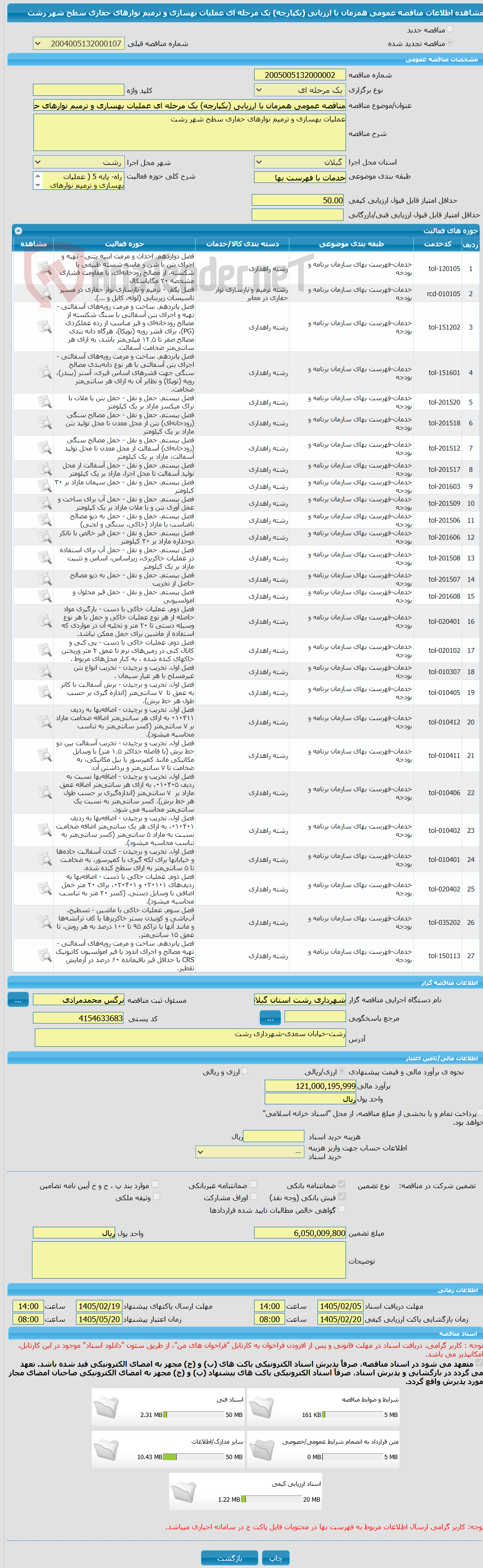The height and width of the screenshot is (1568, 483).
Task: Click the طبقه بندی موضوعی column header
Action: [x=351, y=244]
